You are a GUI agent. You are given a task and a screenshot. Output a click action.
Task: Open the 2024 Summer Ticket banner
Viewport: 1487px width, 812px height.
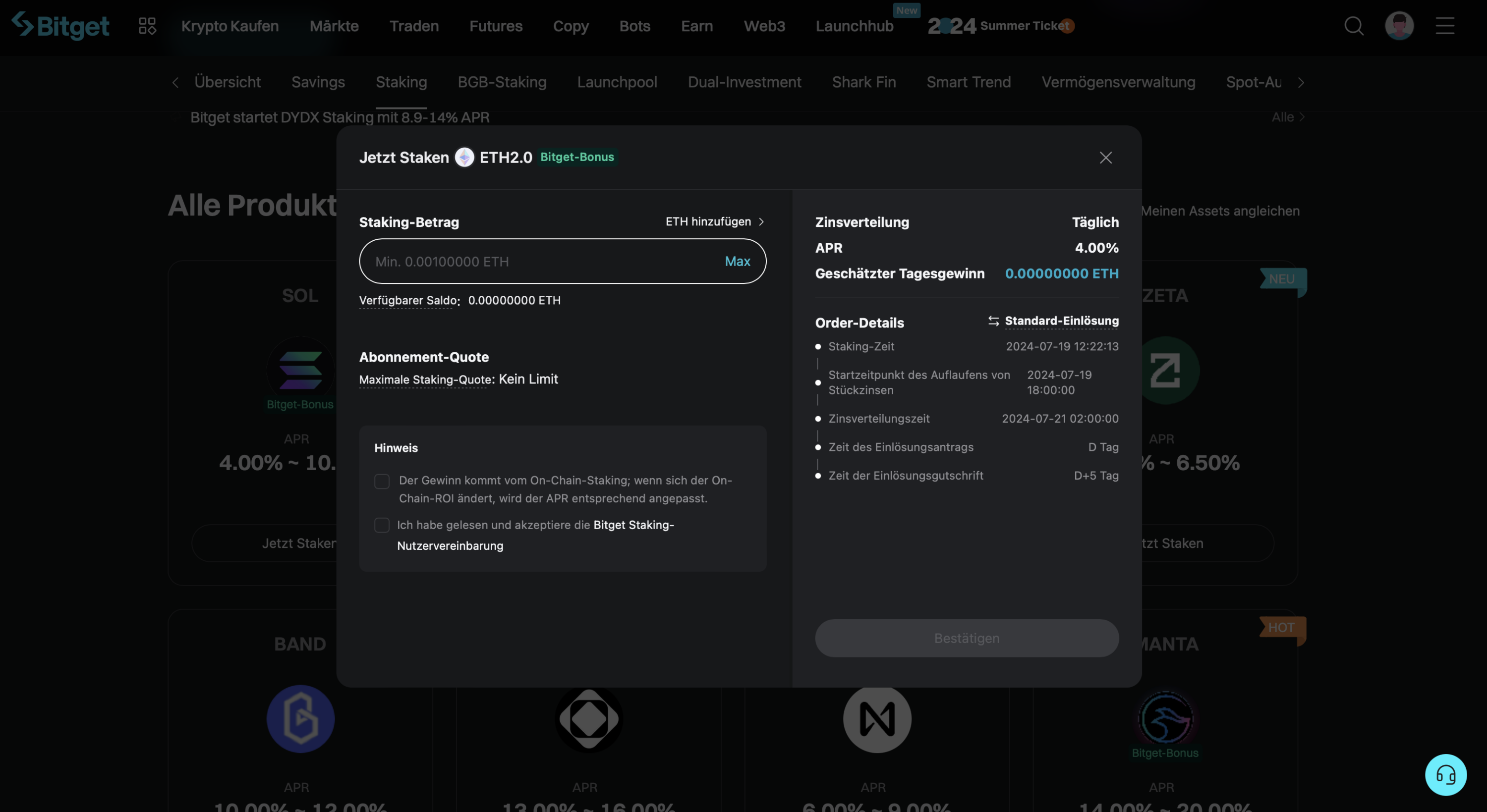pyautogui.click(x=1001, y=26)
